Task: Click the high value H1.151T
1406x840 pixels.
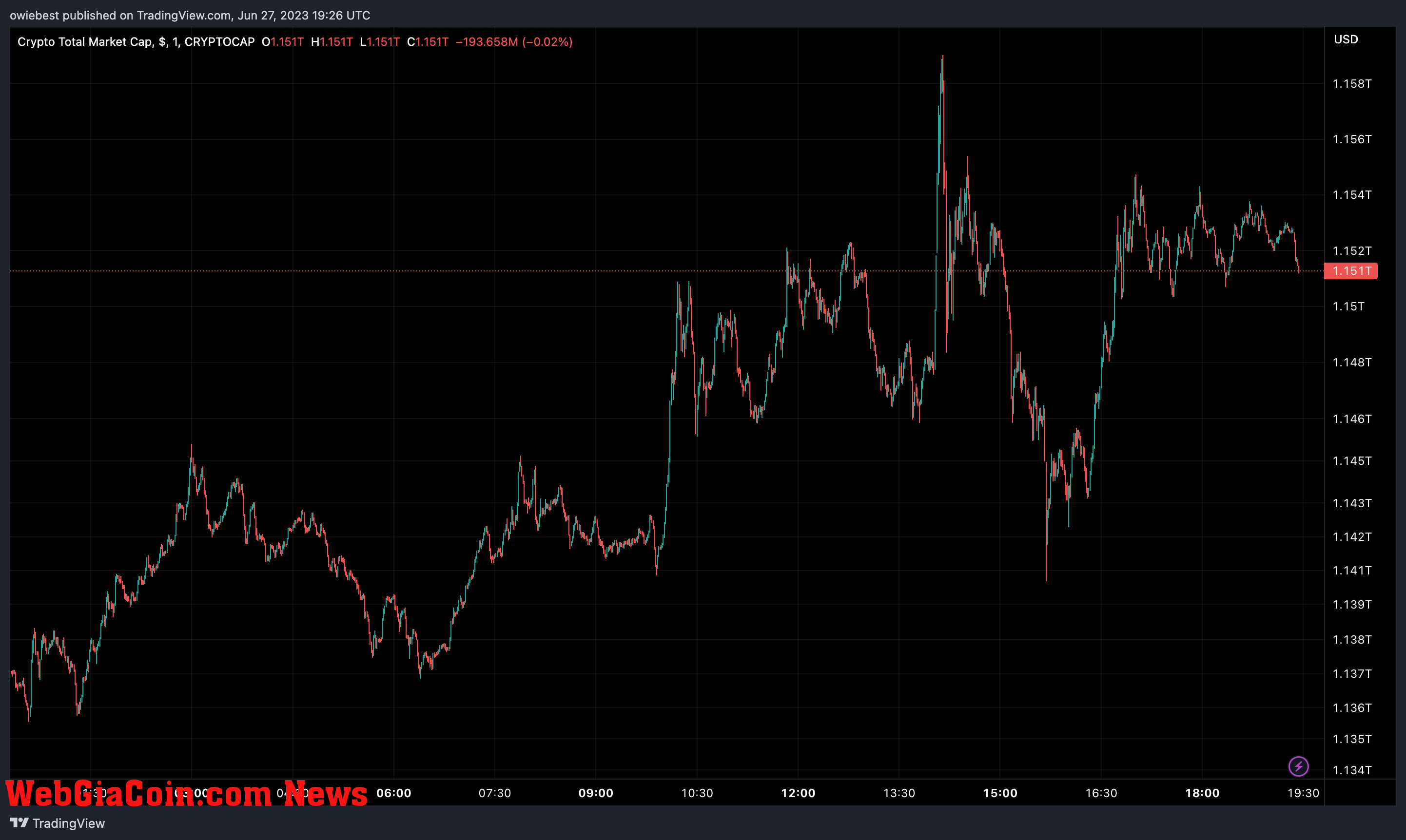Action: point(332,42)
